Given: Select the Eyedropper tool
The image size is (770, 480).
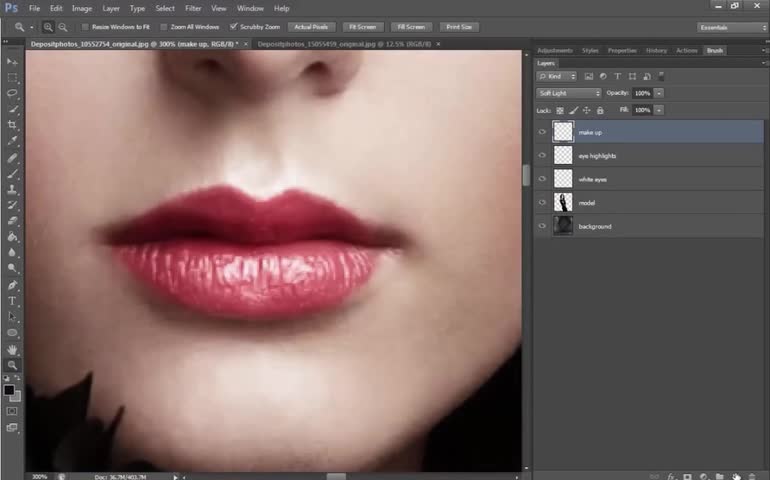Looking at the screenshot, I should (x=12, y=141).
